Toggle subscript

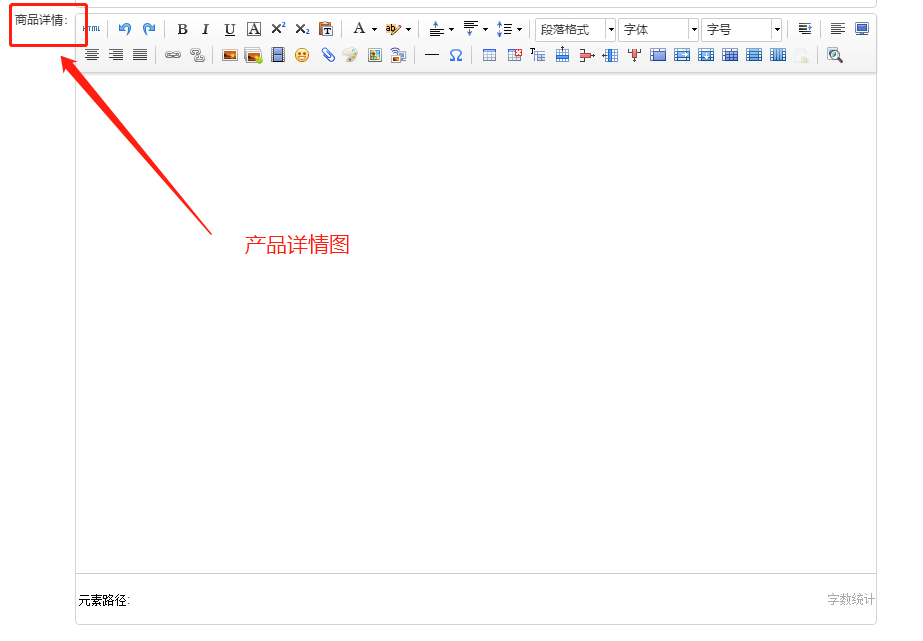302,28
